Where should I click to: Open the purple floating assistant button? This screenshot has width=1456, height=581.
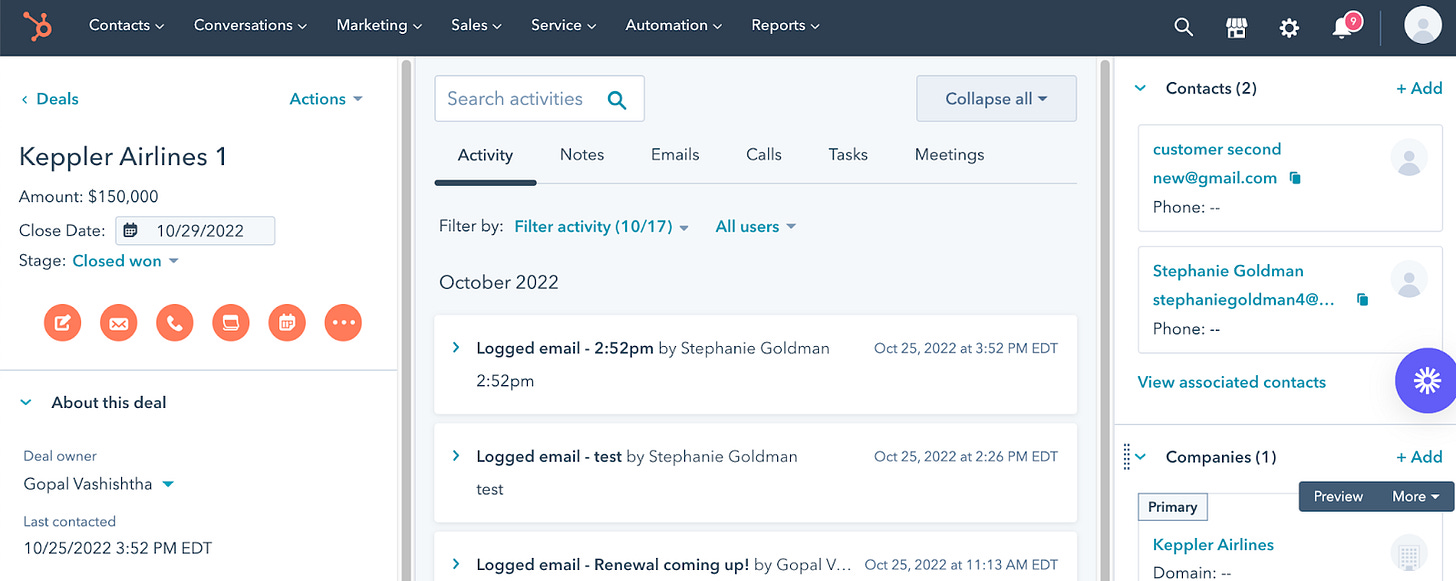(1427, 380)
